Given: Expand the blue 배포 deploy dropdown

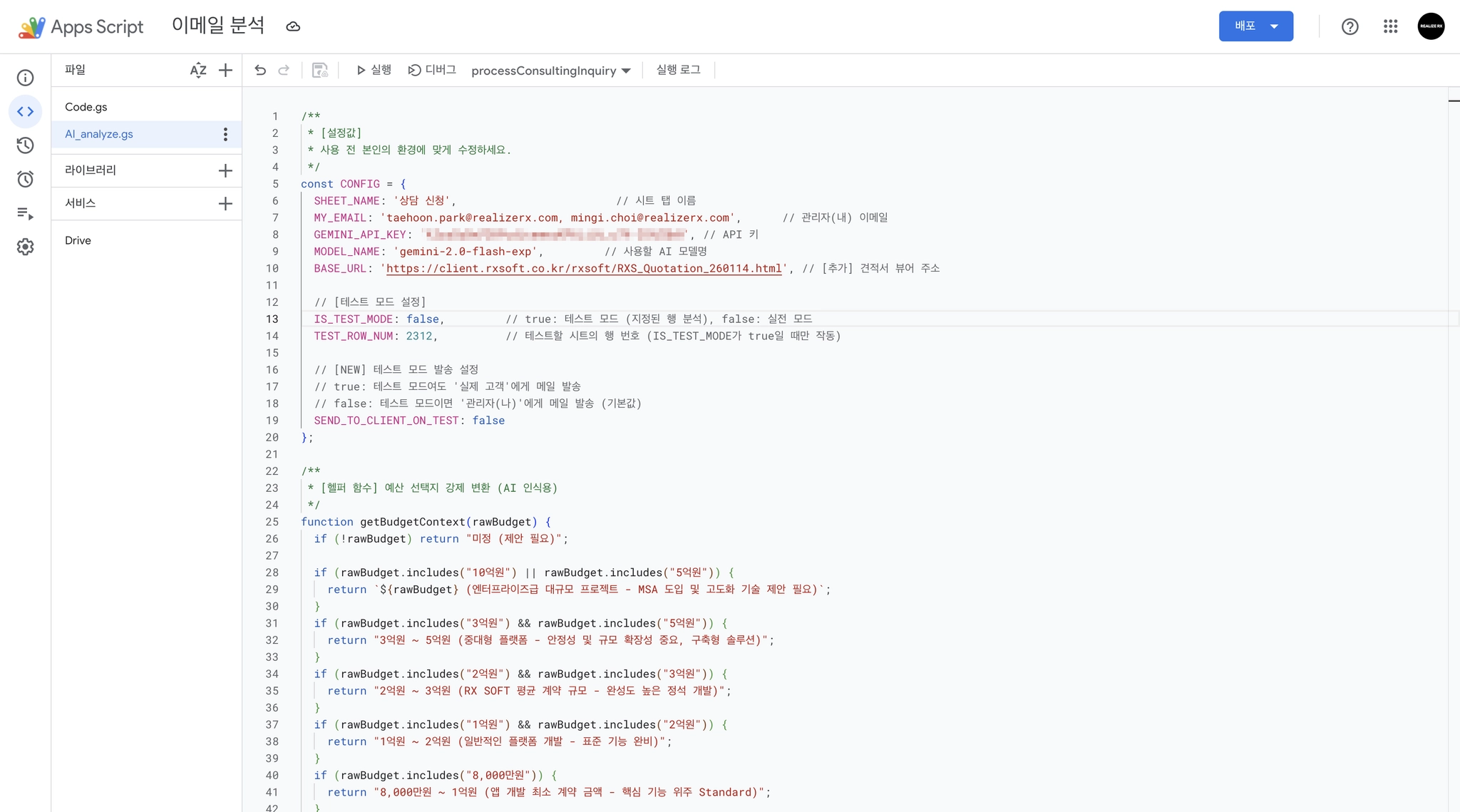Looking at the screenshot, I should point(1255,26).
